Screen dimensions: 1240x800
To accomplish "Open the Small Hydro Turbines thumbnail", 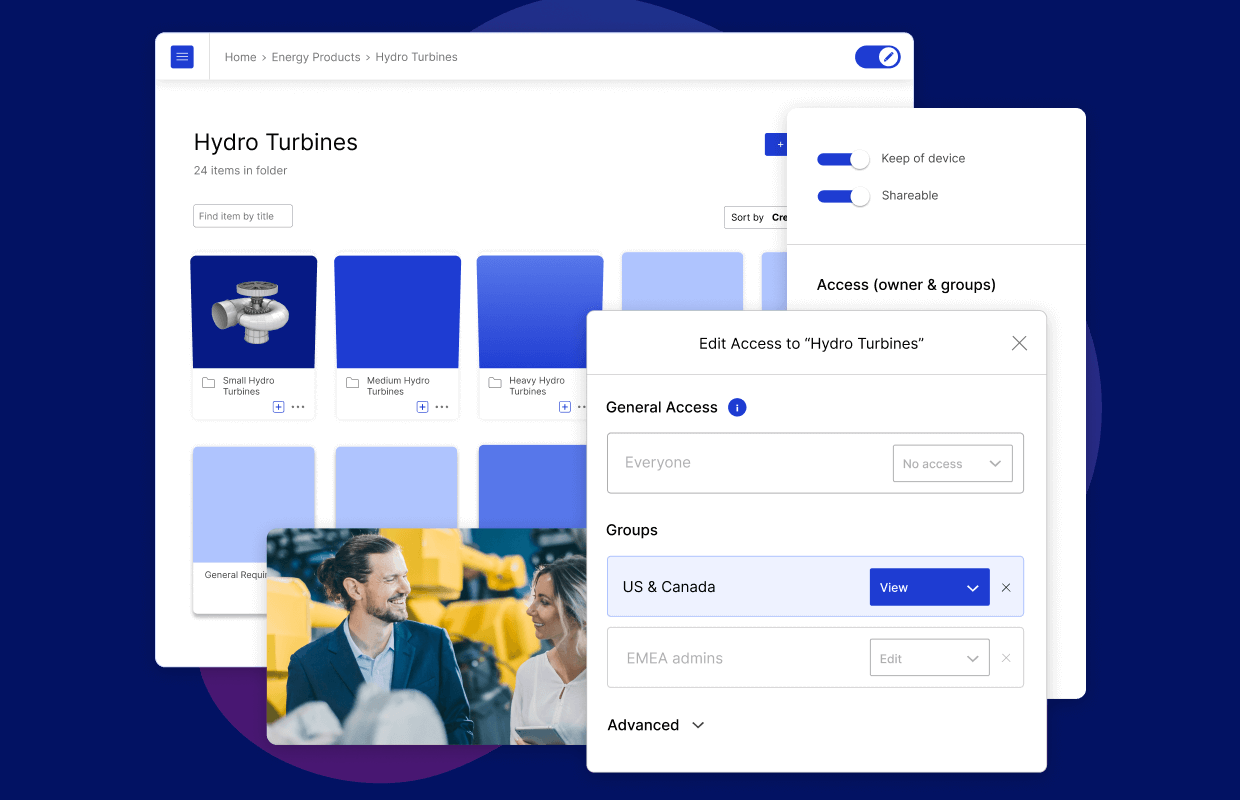I will point(254,312).
